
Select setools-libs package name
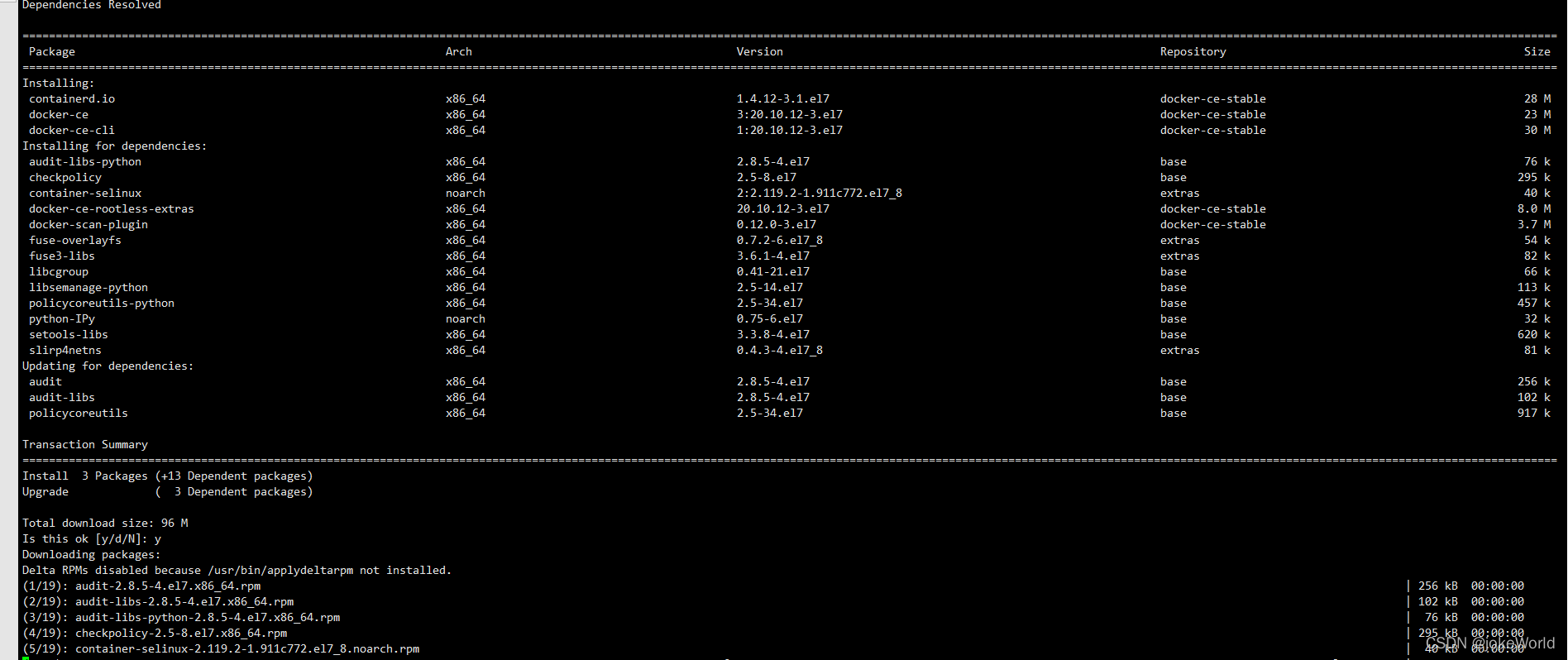pyautogui.click(x=69, y=334)
